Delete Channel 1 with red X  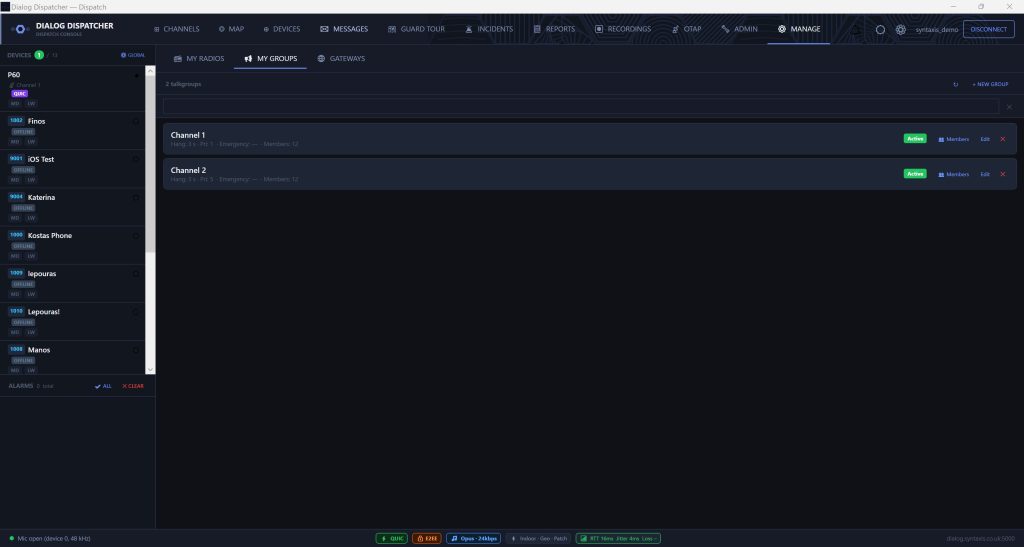(x=1003, y=139)
